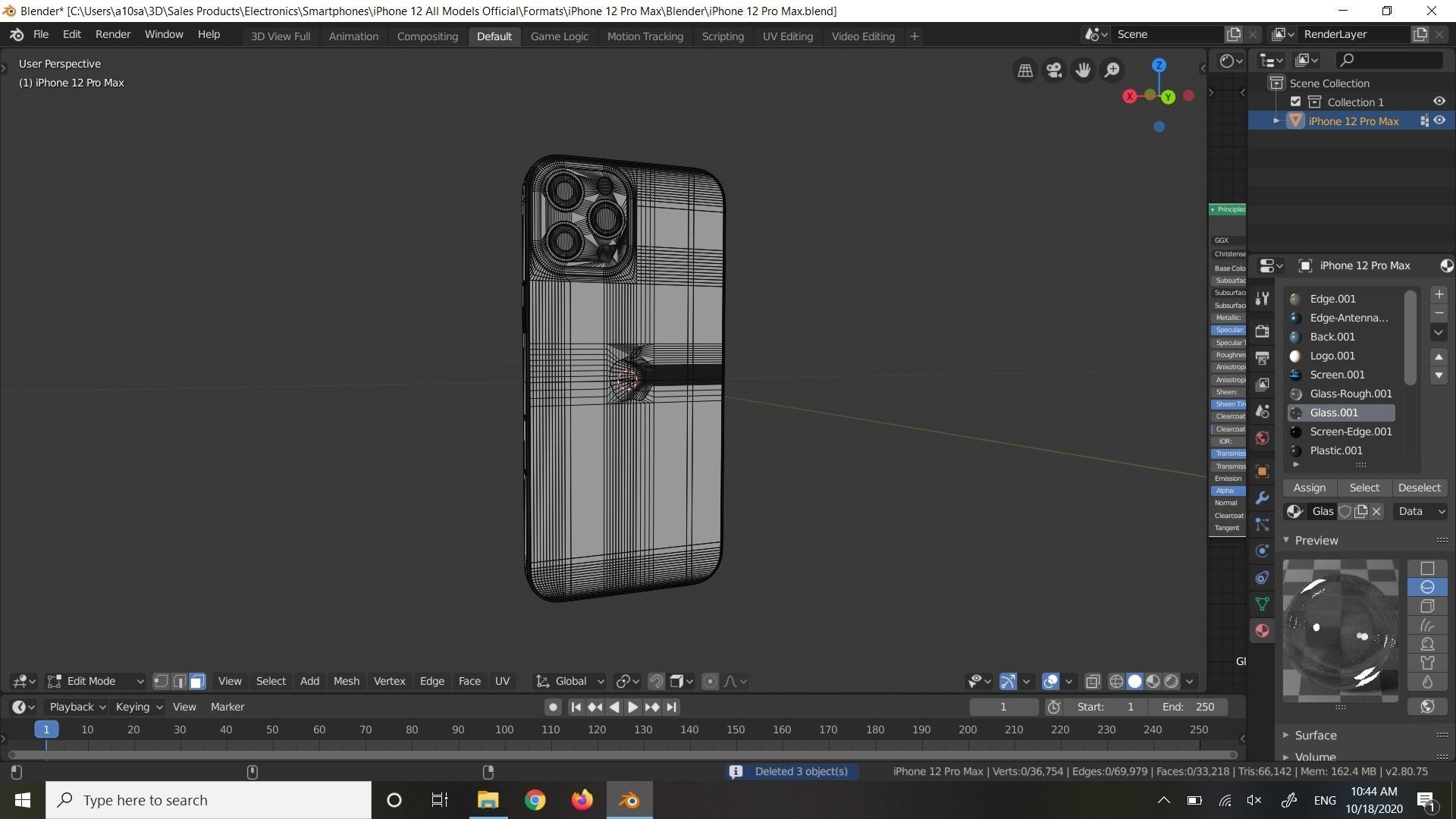This screenshot has width=1456, height=819.
Task: Open the Edit Mode dropdown
Action: pos(96,681)
